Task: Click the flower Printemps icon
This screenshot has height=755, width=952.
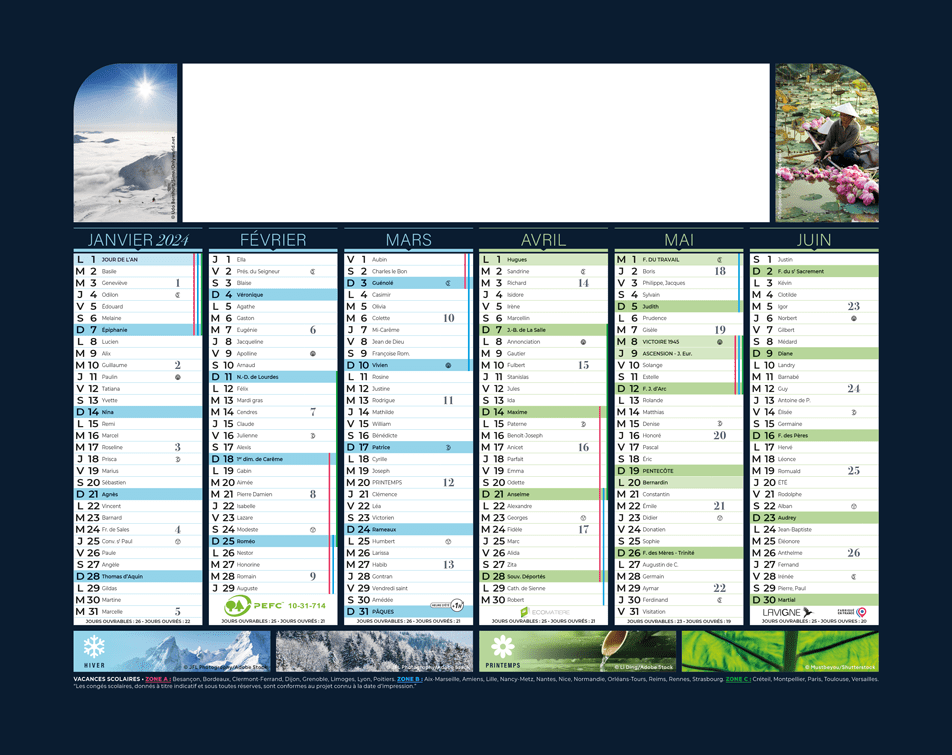Action: click(501, 646)
